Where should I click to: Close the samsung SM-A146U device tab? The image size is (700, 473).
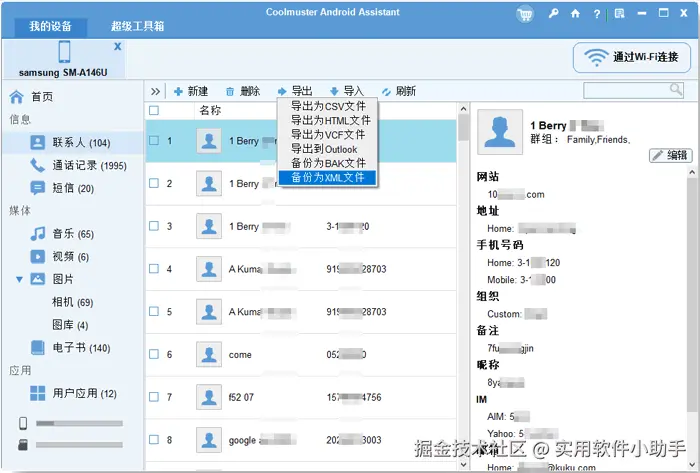(117, 46)
